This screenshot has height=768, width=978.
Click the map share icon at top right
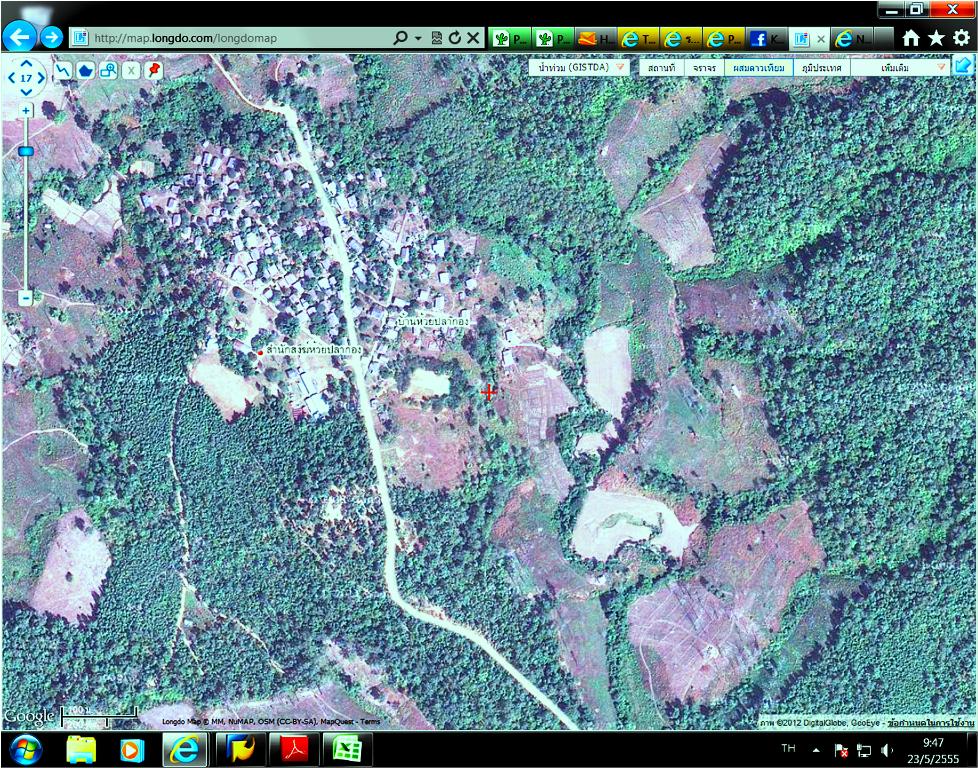click(963, 67)
